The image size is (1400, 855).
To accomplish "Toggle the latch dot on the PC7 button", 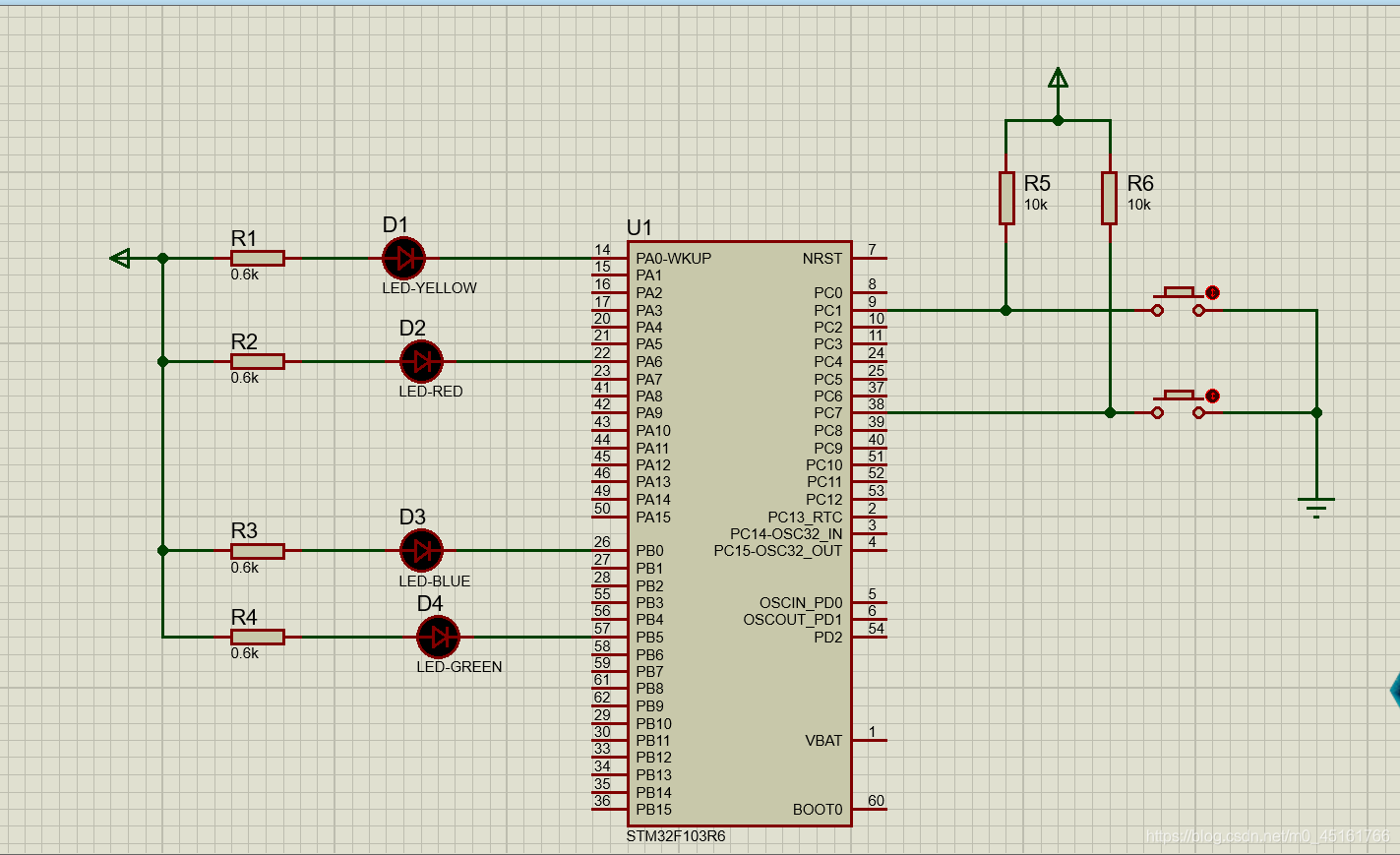I will (1212, 396).
